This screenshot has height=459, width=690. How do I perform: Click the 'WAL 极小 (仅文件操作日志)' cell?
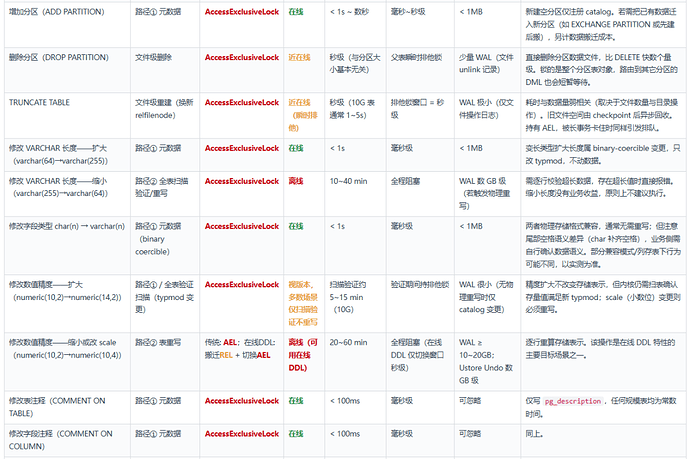[x=488, y=115]
